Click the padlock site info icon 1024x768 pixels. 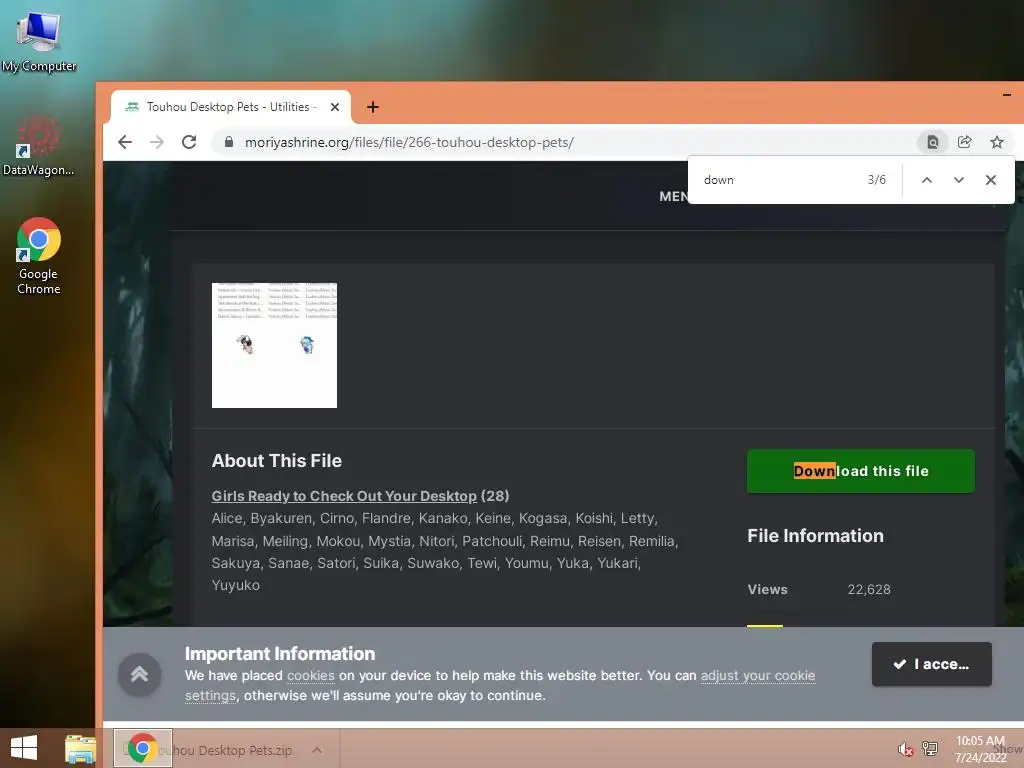(229, 142)
